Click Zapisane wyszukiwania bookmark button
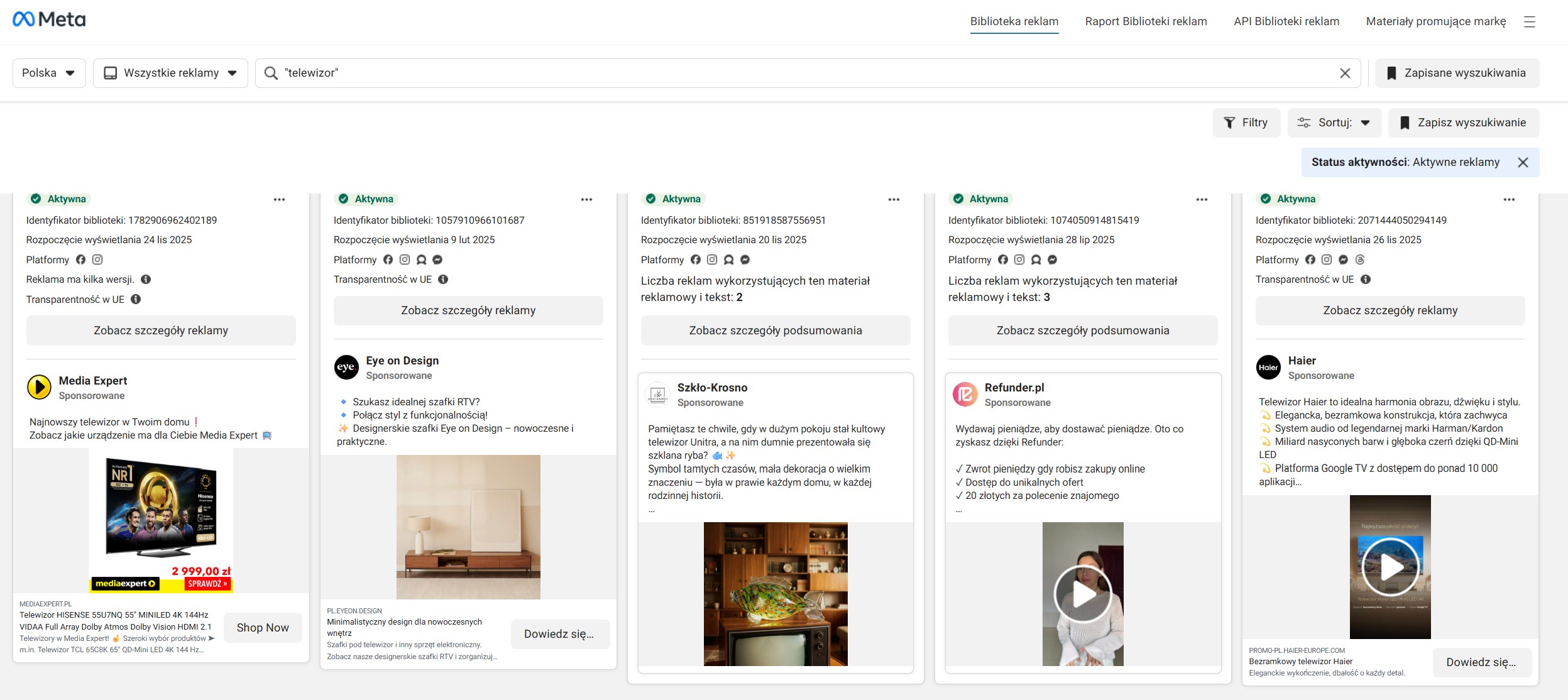The height and width of the screenshot is (700, 1568). pyautogui.click(x=1456, y=73)
